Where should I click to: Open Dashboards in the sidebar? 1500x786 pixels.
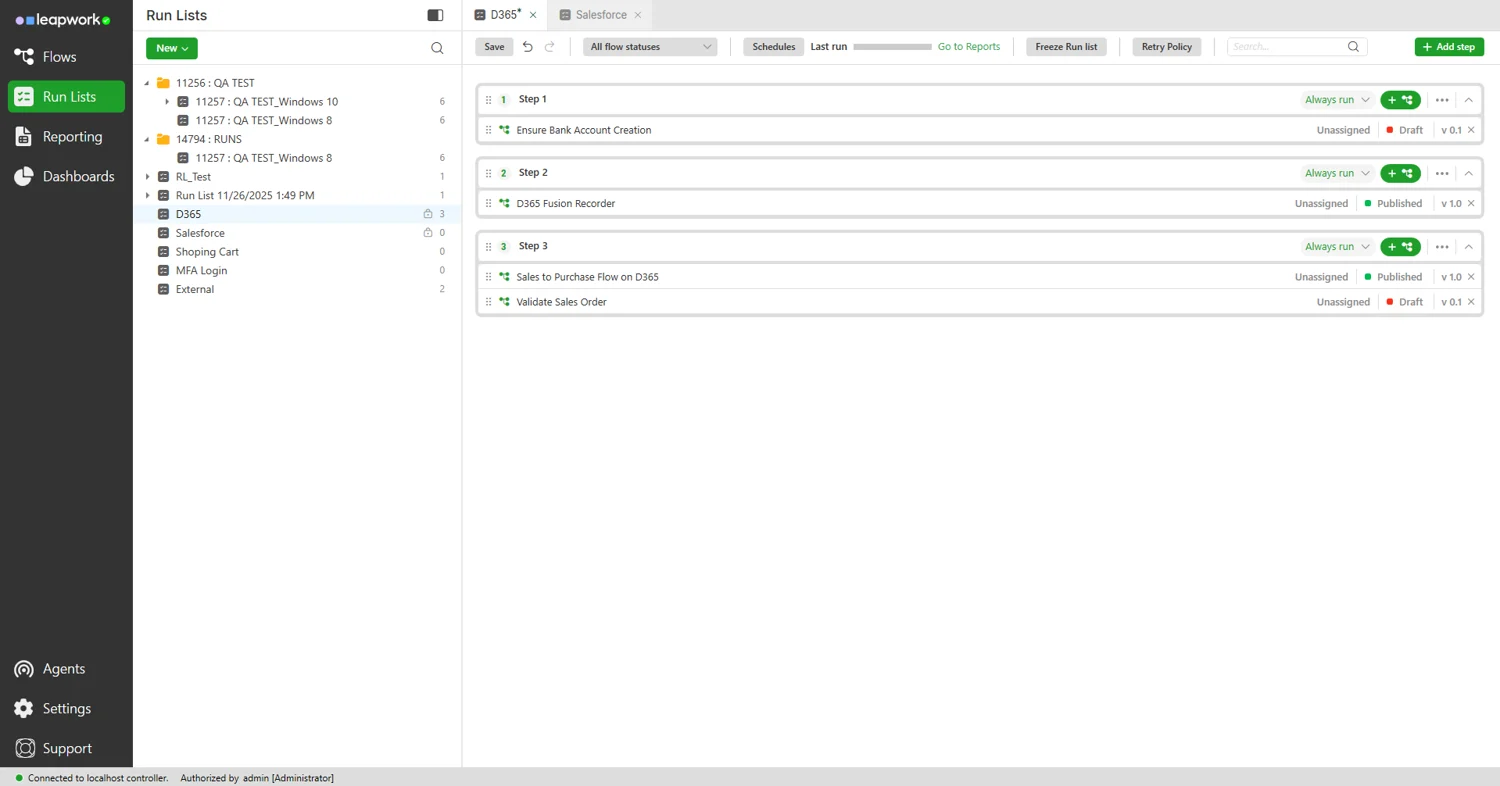78,177
